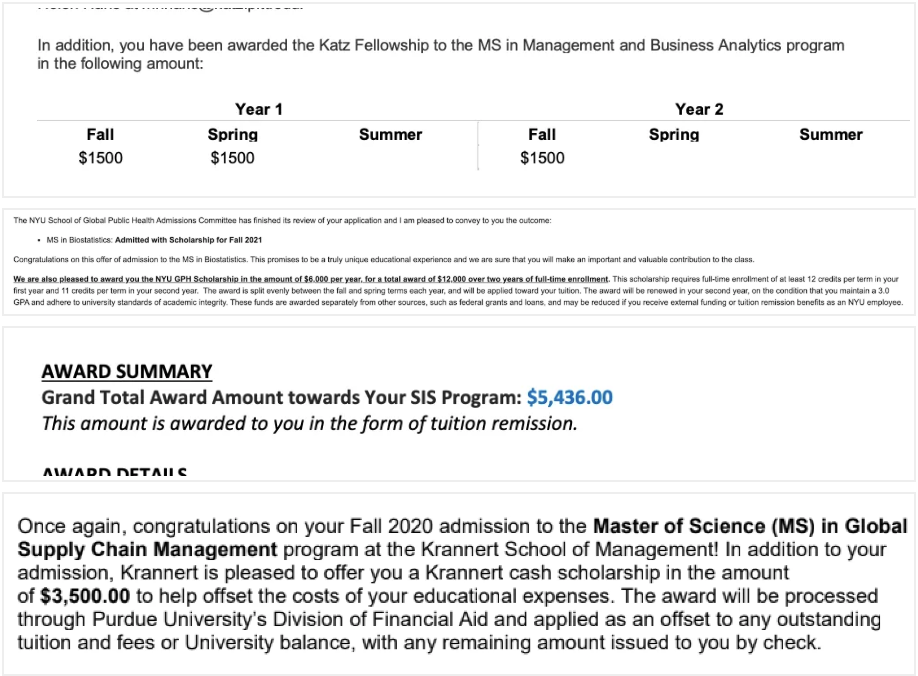The image size is (918, 676).
Task: Click the AWARD SUMMARY heading
Action: click(127, 372)
